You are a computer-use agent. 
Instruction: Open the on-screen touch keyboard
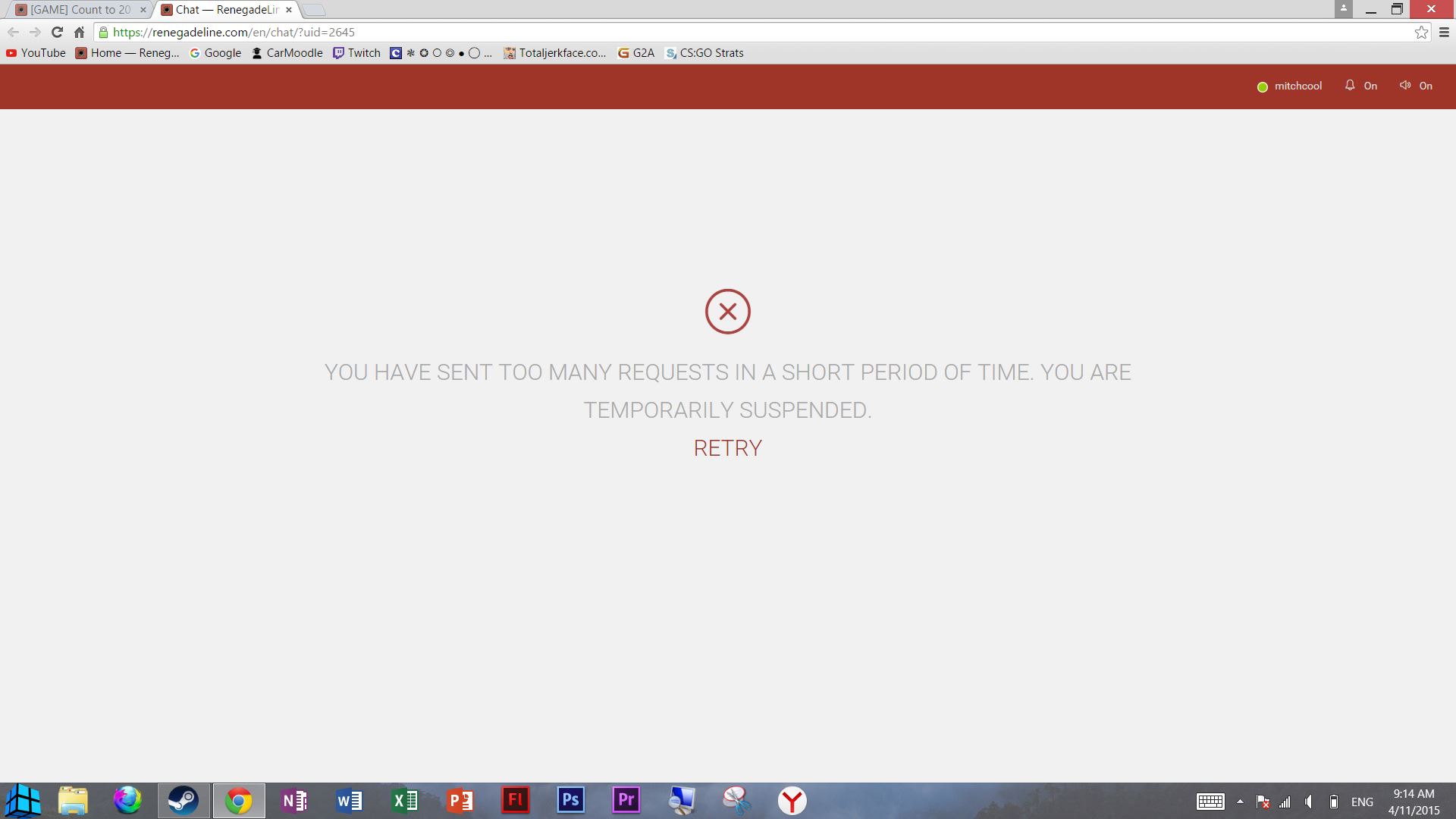[1210, 802]
